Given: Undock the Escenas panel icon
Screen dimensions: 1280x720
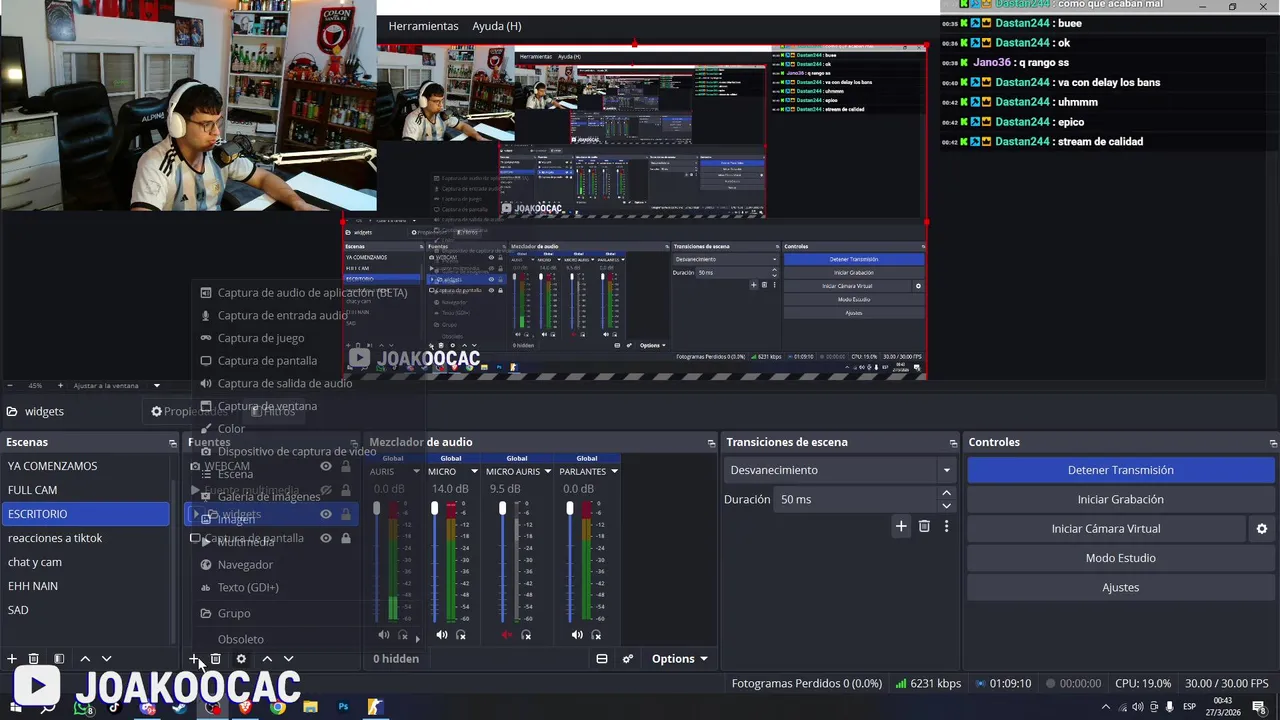Looking at the screenshot, I should (x=173, y=442).
